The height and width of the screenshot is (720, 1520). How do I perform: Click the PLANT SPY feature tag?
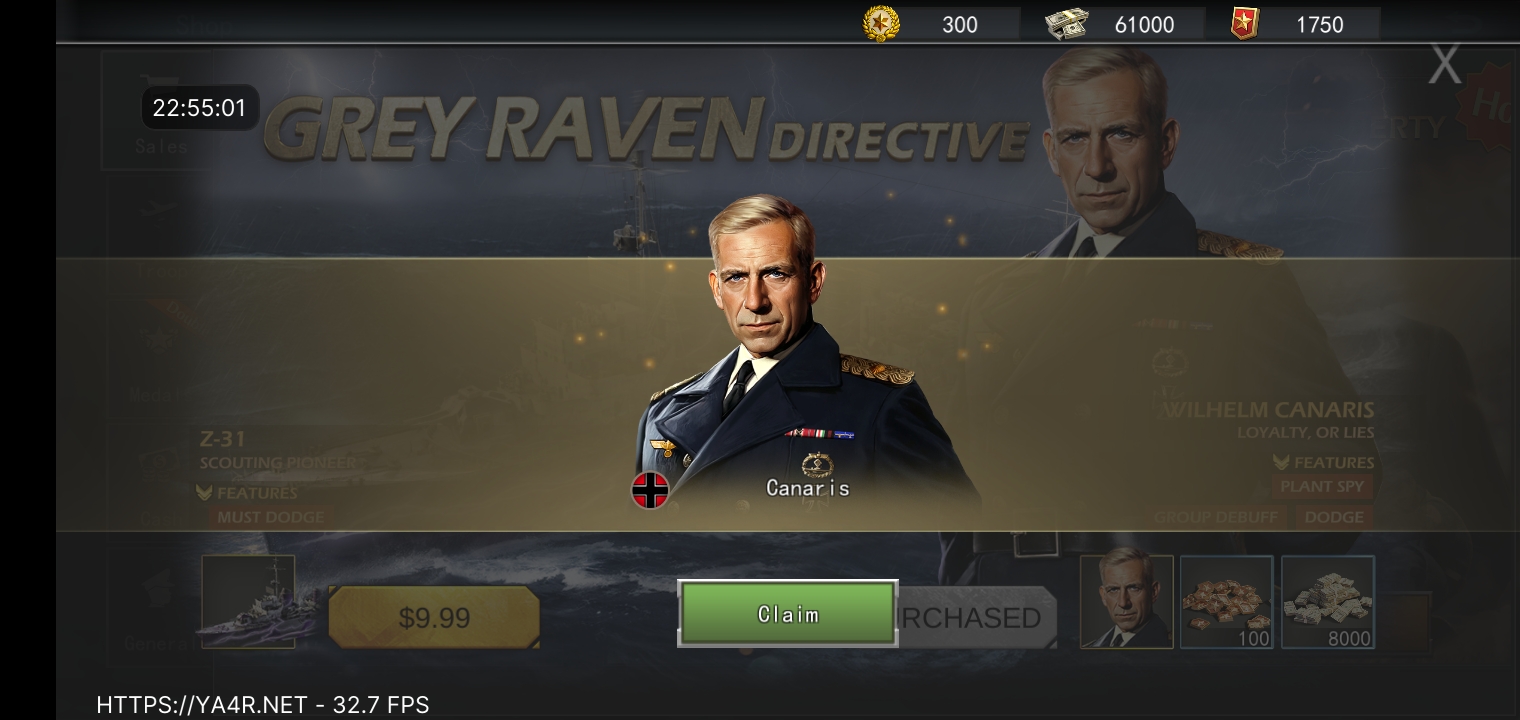coord(1322,486)
